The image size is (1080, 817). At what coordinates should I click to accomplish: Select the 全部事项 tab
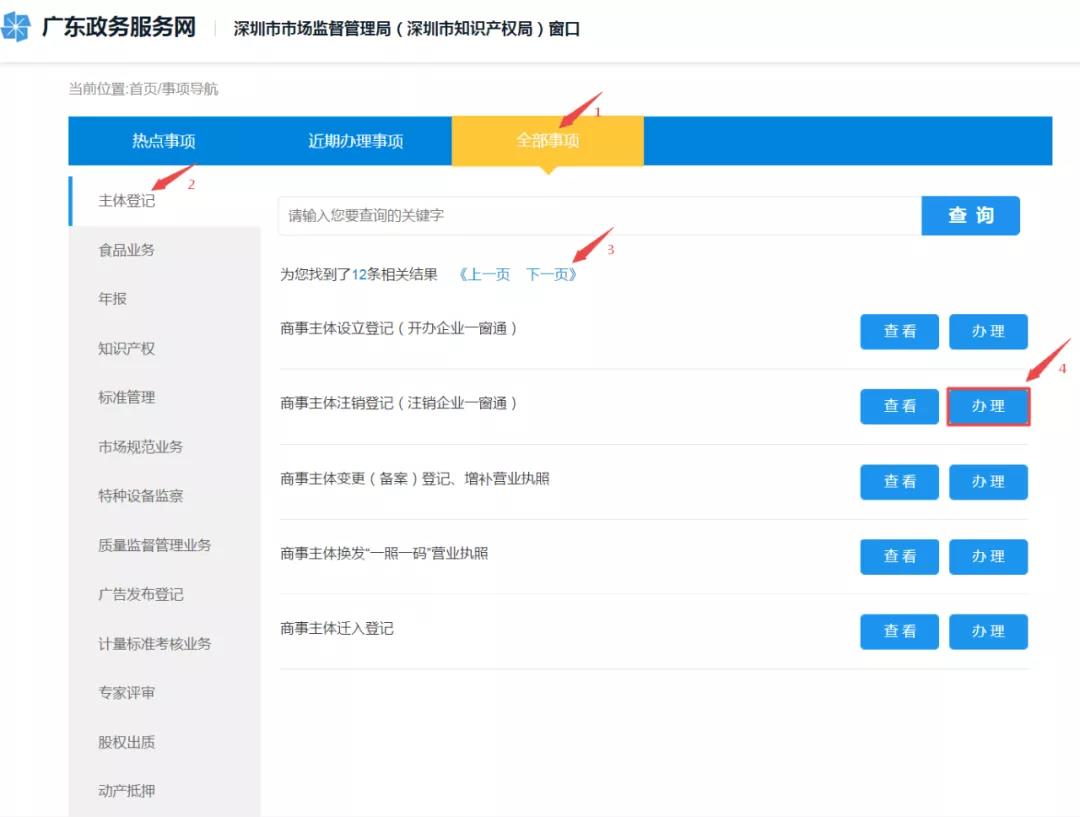[548, 141]
